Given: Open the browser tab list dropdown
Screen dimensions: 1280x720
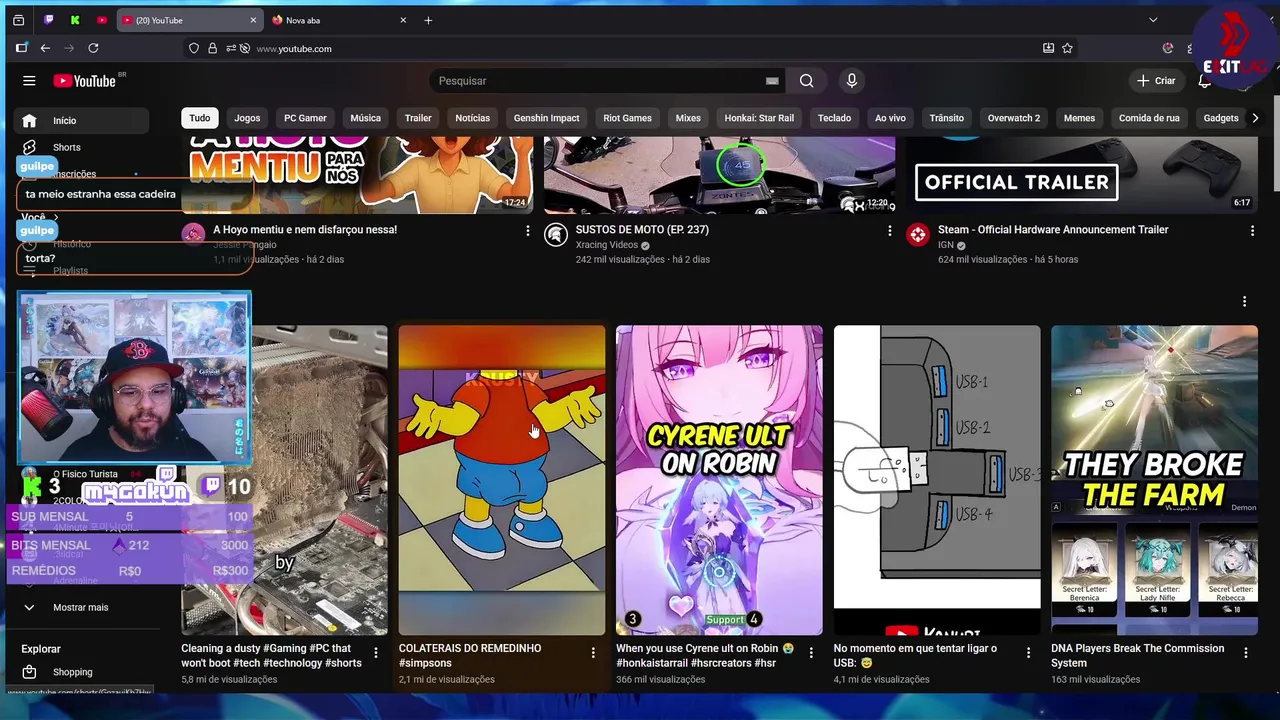Looking at the screenshot, I should 1153,20.
